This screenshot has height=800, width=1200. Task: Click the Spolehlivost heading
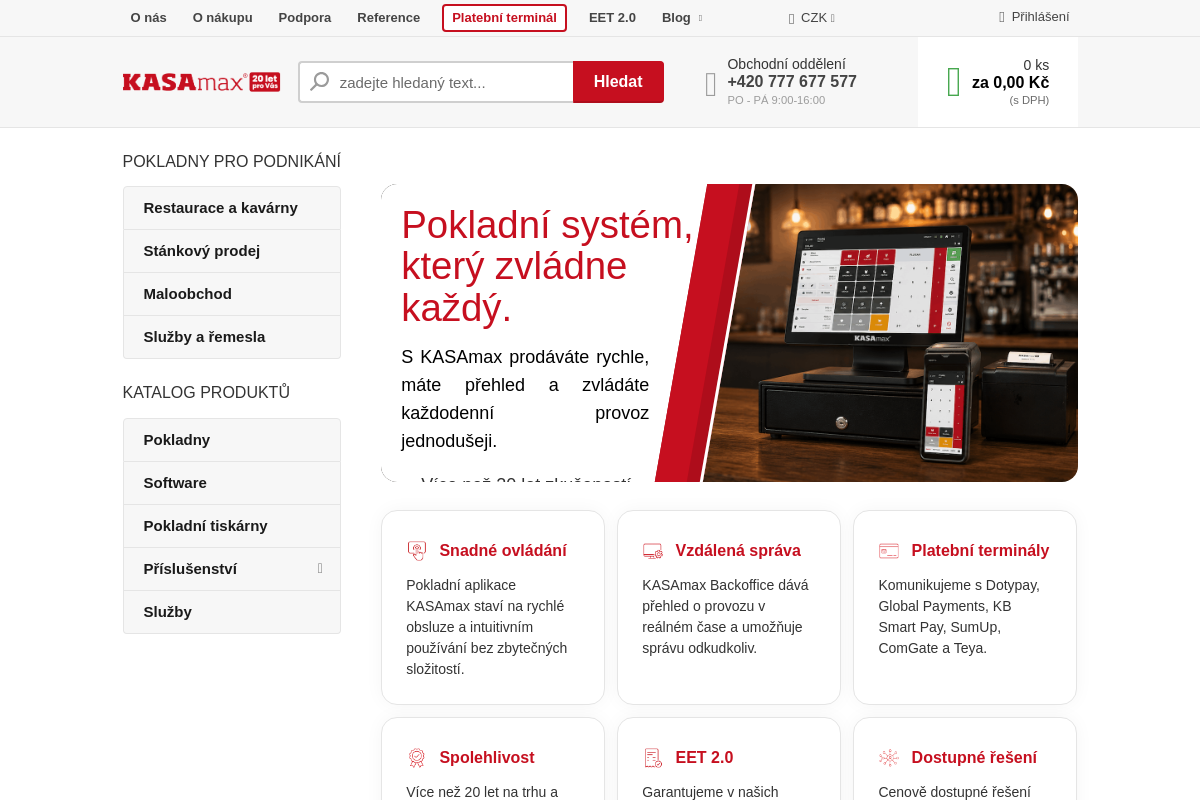487,758
